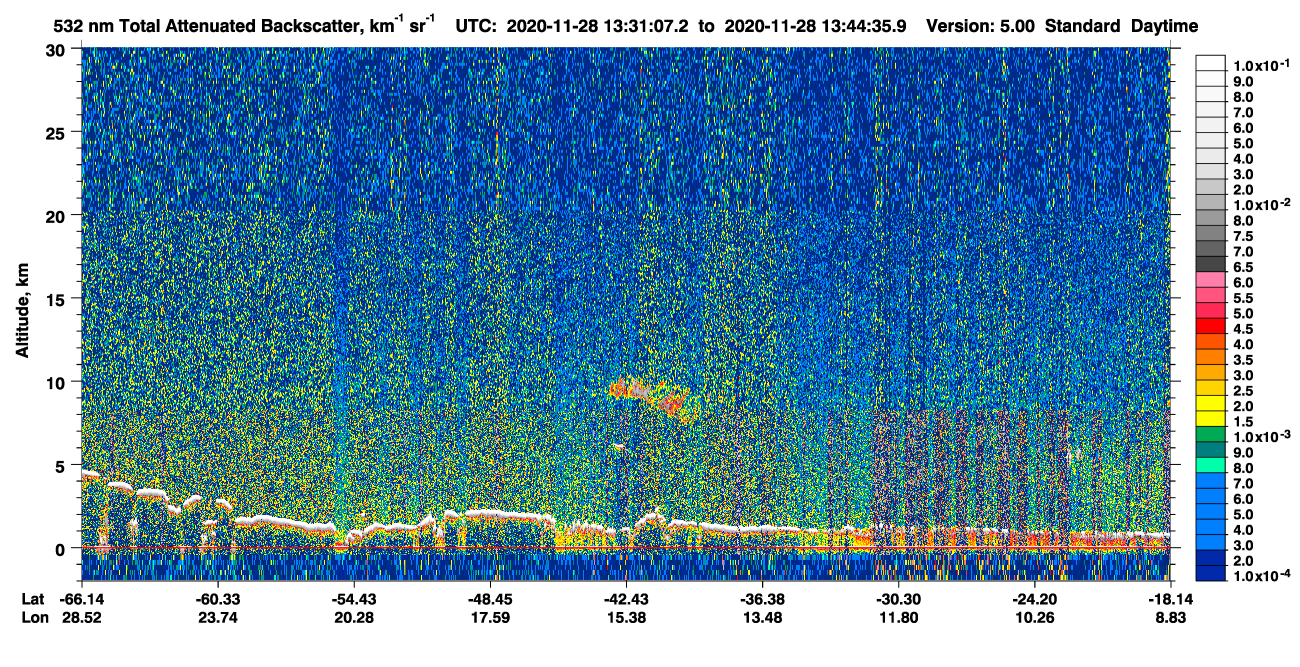
Task: Click the latitude value "-18.14"
Action: [1170, 599]
